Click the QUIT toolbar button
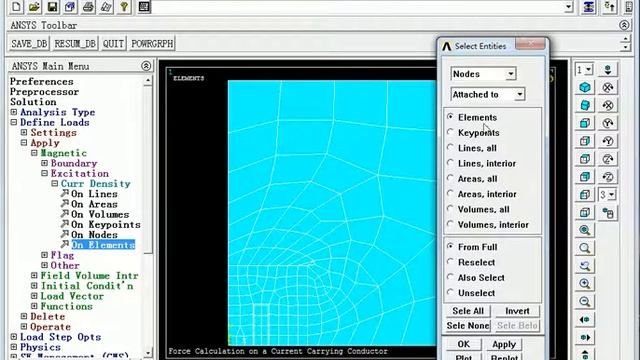Image resolution: width=640 pixels, height=360 pixels. pos(113,43)
